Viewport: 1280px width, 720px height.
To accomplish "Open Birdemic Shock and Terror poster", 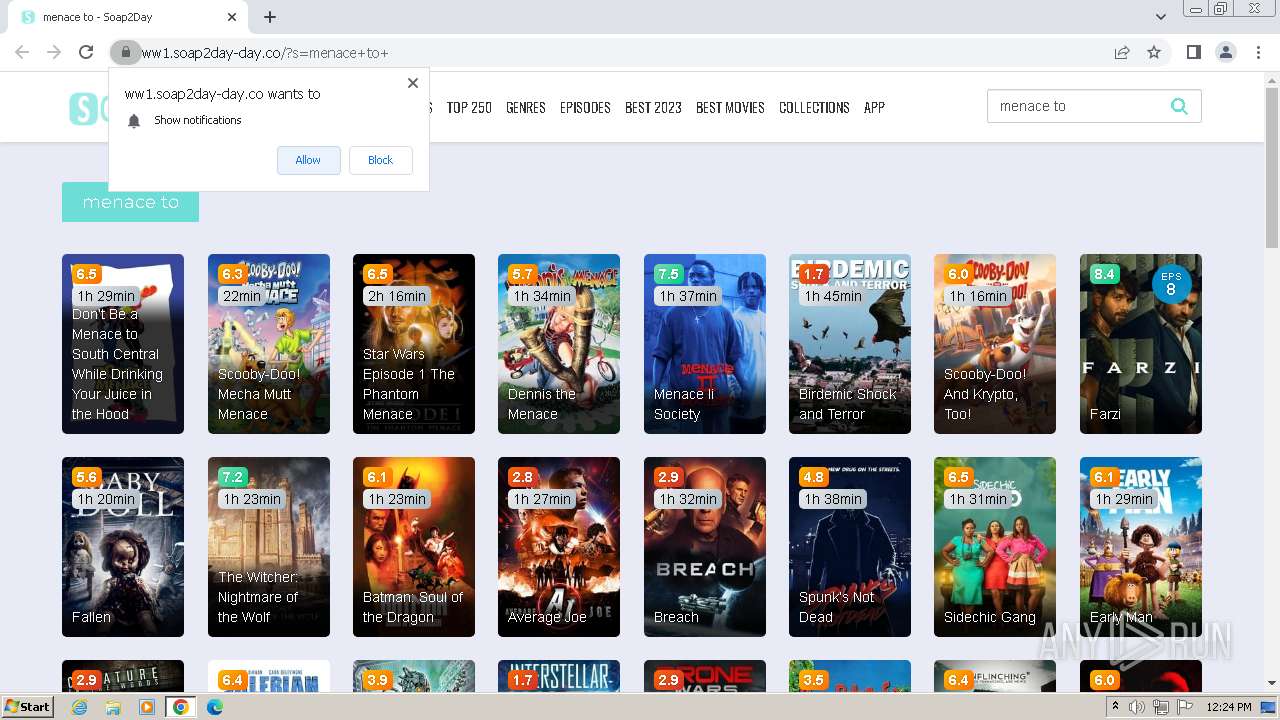I will [x=850, y=344].
